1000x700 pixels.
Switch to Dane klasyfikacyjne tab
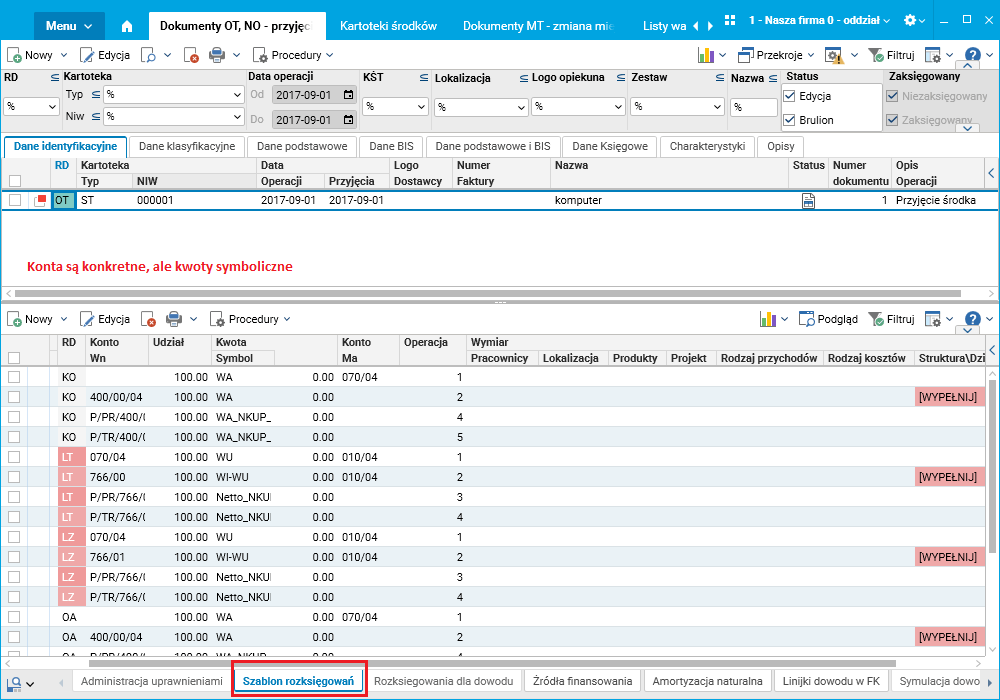tap(187, 146)
